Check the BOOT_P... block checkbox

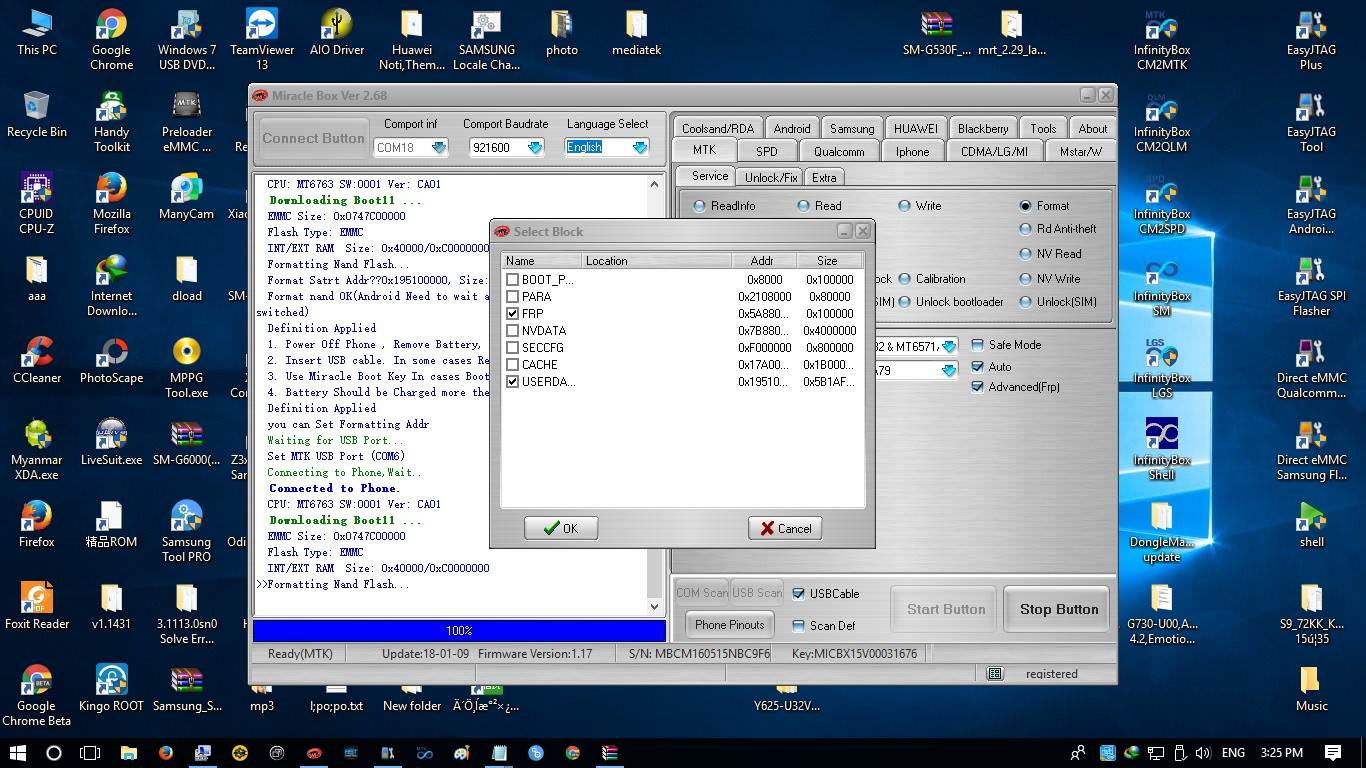click(x=512, y=280)
